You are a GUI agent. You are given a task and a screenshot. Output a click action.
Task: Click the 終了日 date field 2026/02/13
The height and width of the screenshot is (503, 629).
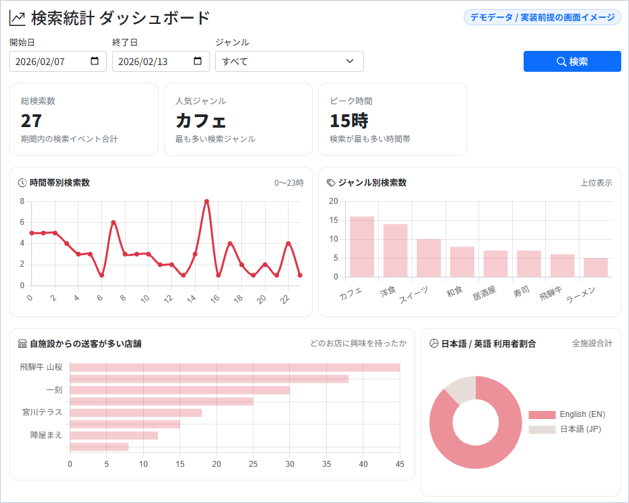pyautogui.click(x=152, y=62)
